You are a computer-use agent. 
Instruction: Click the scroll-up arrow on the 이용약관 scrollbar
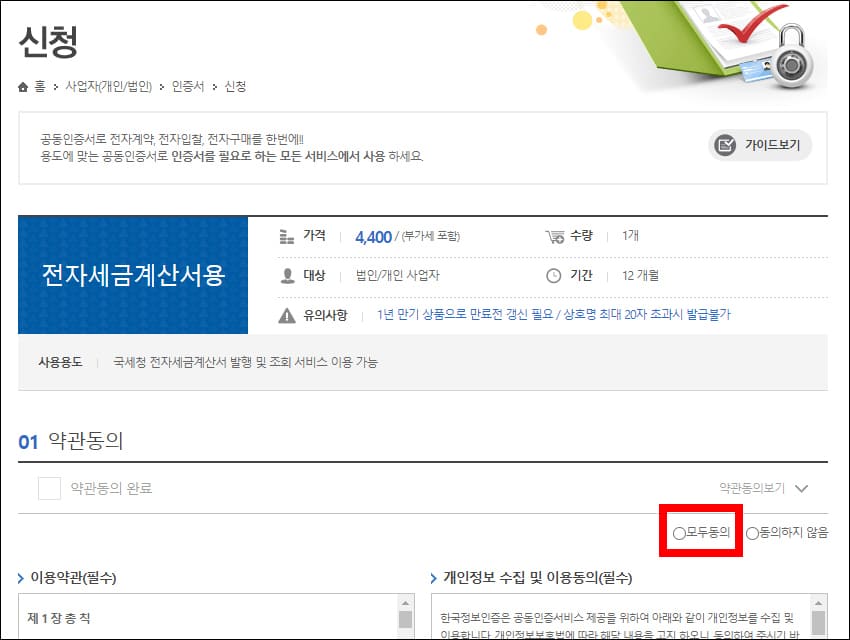(405, 601)
